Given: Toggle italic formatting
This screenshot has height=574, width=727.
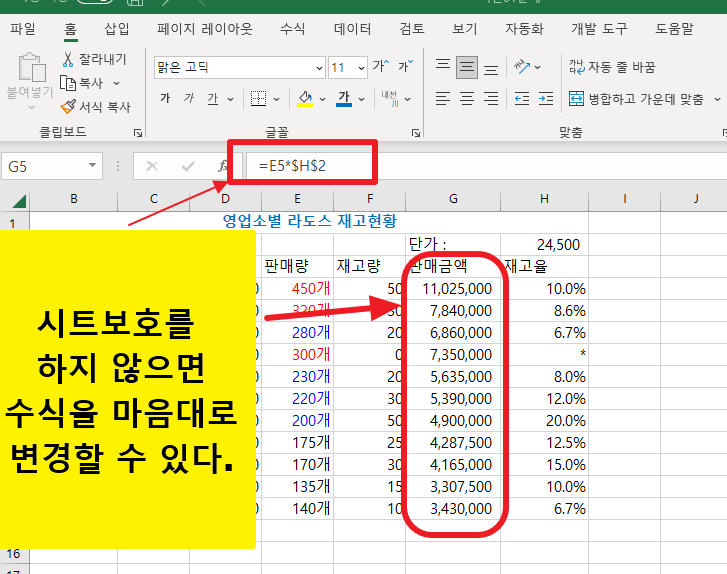Looking at the screenshot, I should click(x=188, y=98).
